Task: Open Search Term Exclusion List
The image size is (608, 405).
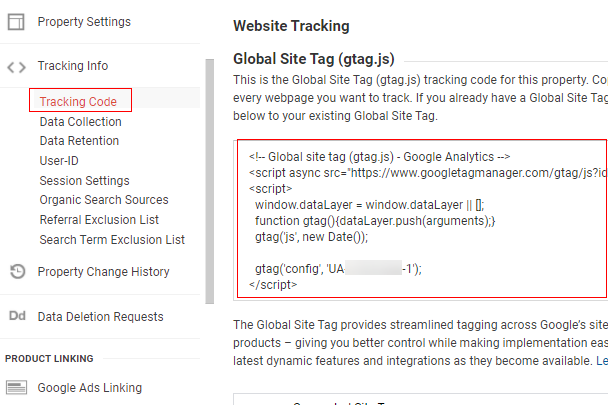Action: point(112,239)
